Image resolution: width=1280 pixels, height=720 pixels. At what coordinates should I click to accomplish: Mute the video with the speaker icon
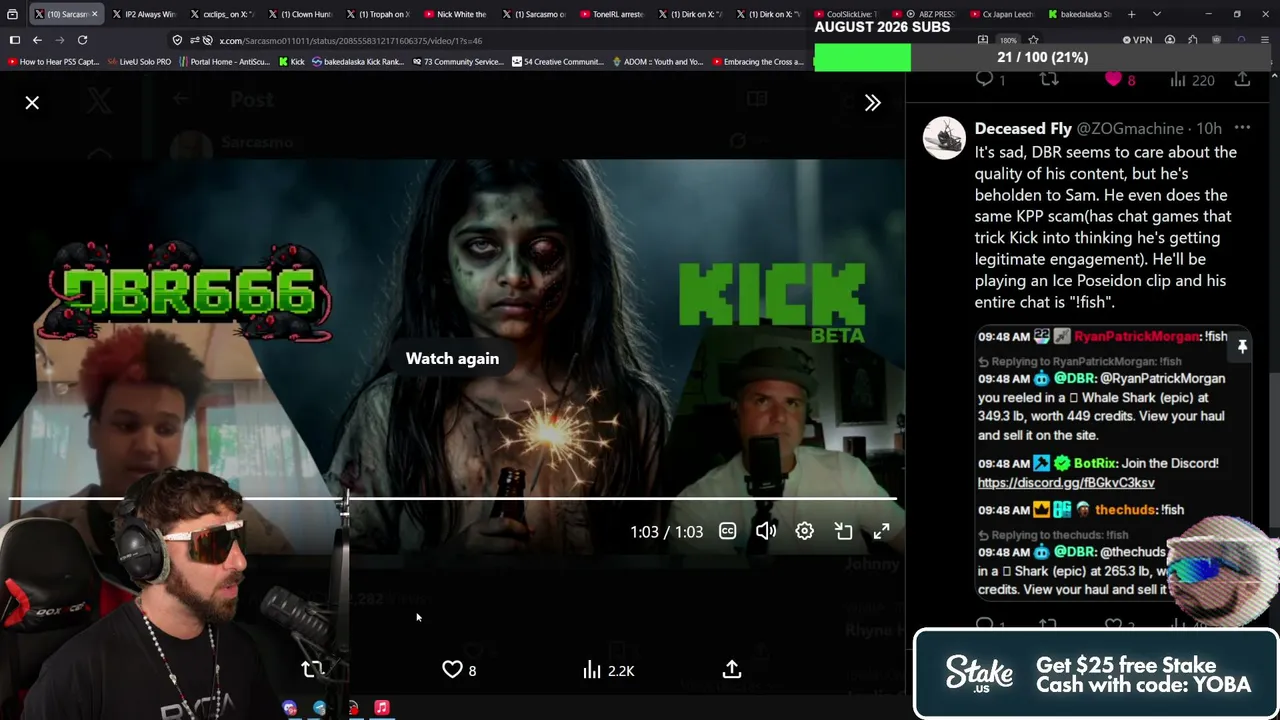(766, 532)
